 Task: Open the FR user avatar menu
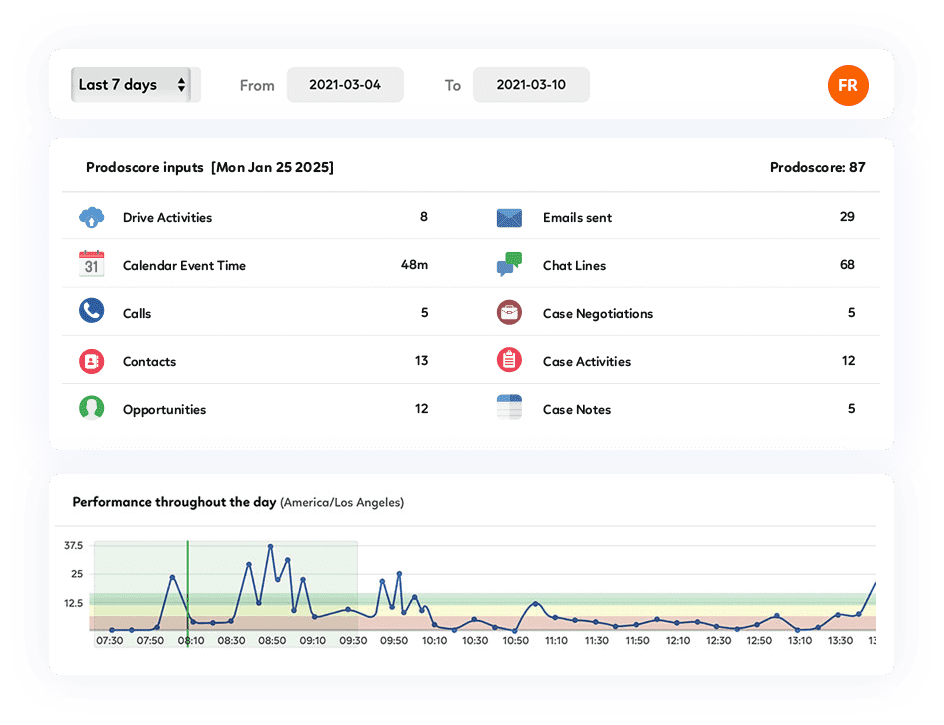pyautogui.click(x=847, y=86)
